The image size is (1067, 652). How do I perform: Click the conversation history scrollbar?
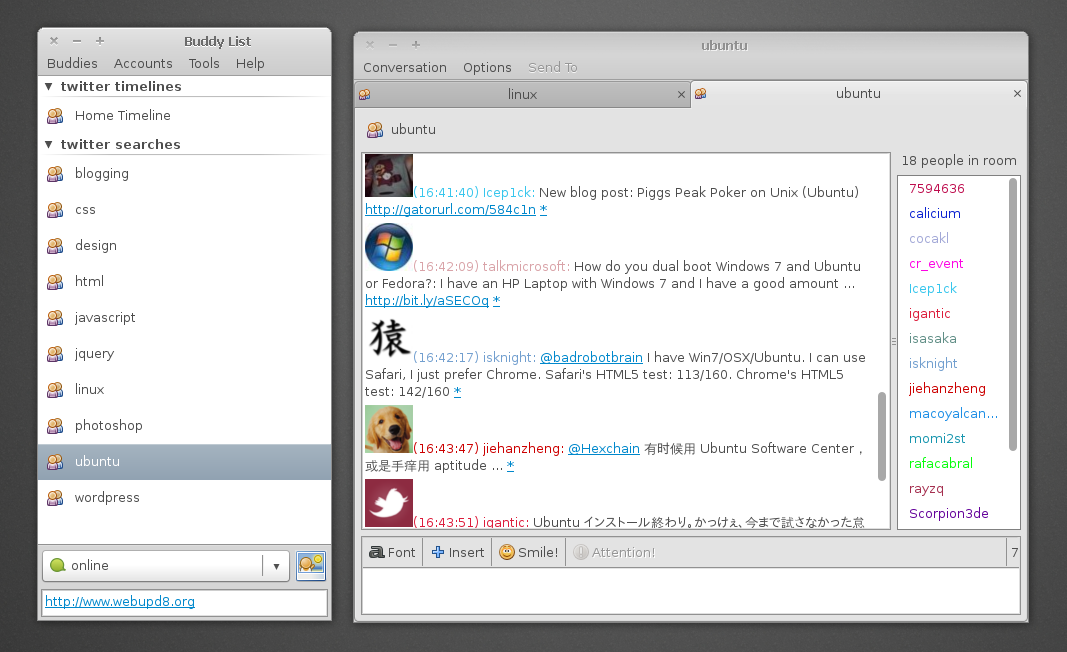[x=882, y=436]
